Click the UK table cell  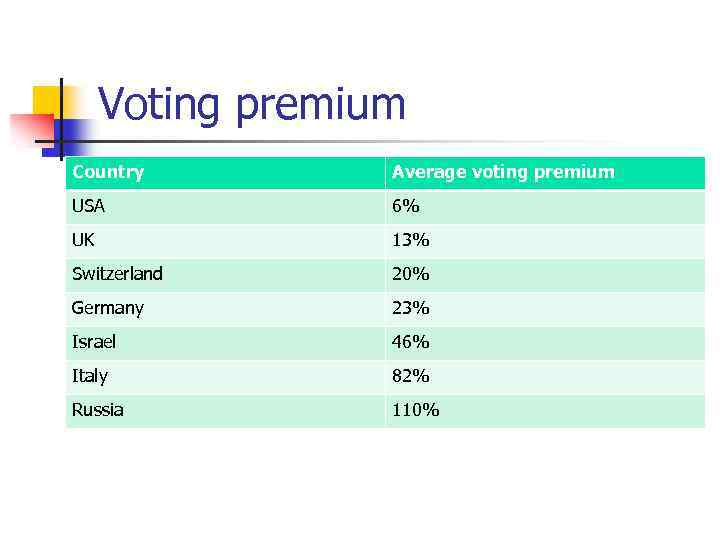pos(83,240)
